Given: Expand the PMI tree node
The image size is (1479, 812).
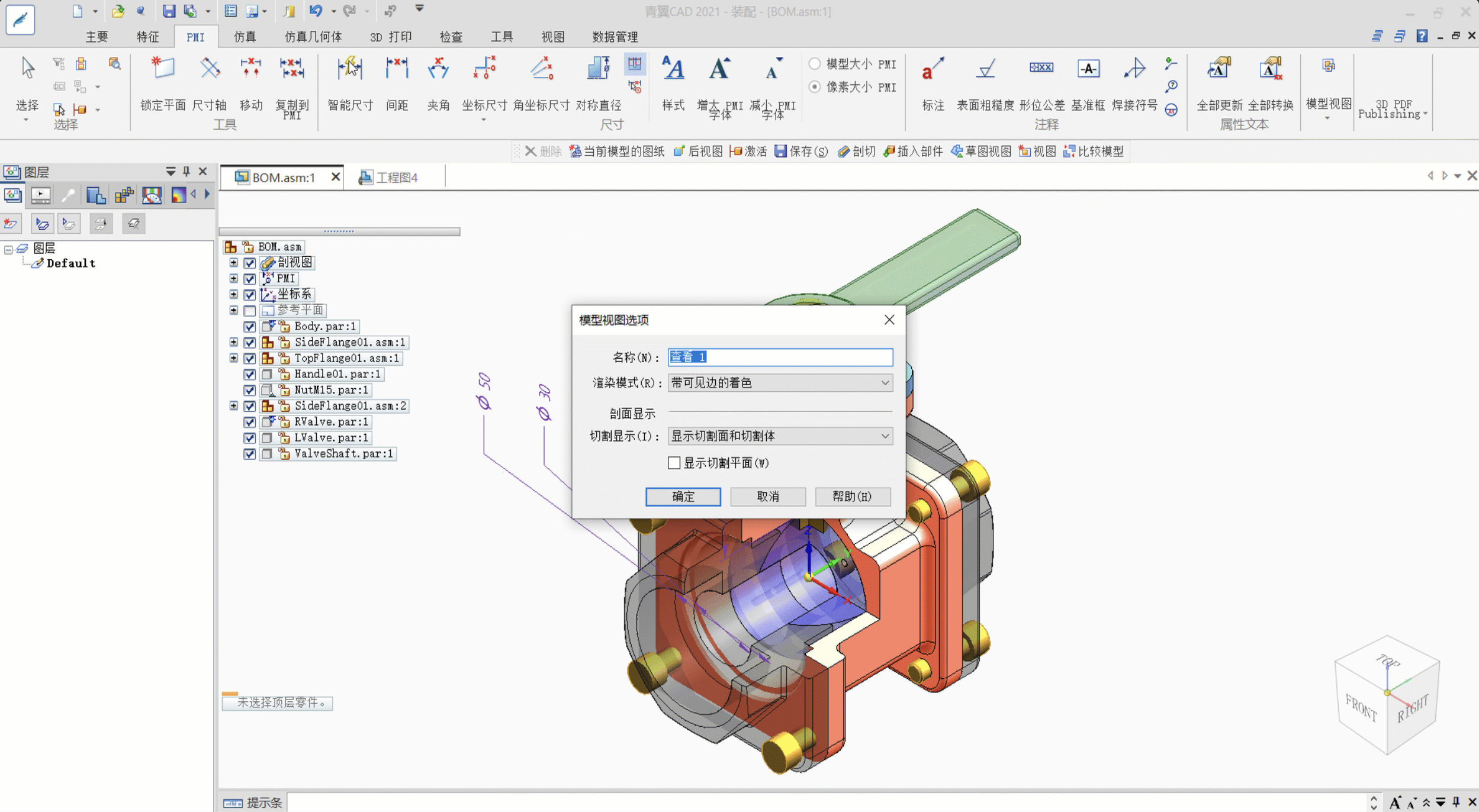Looking at the screenshot, I should (234, 278).
